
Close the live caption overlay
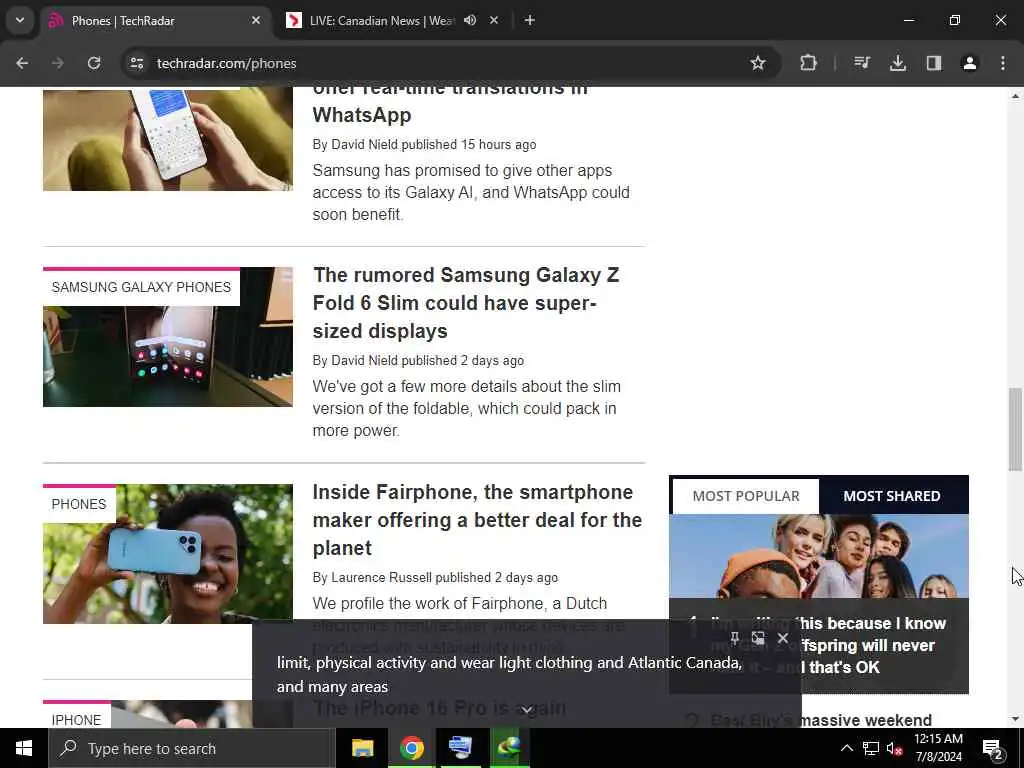783,637
